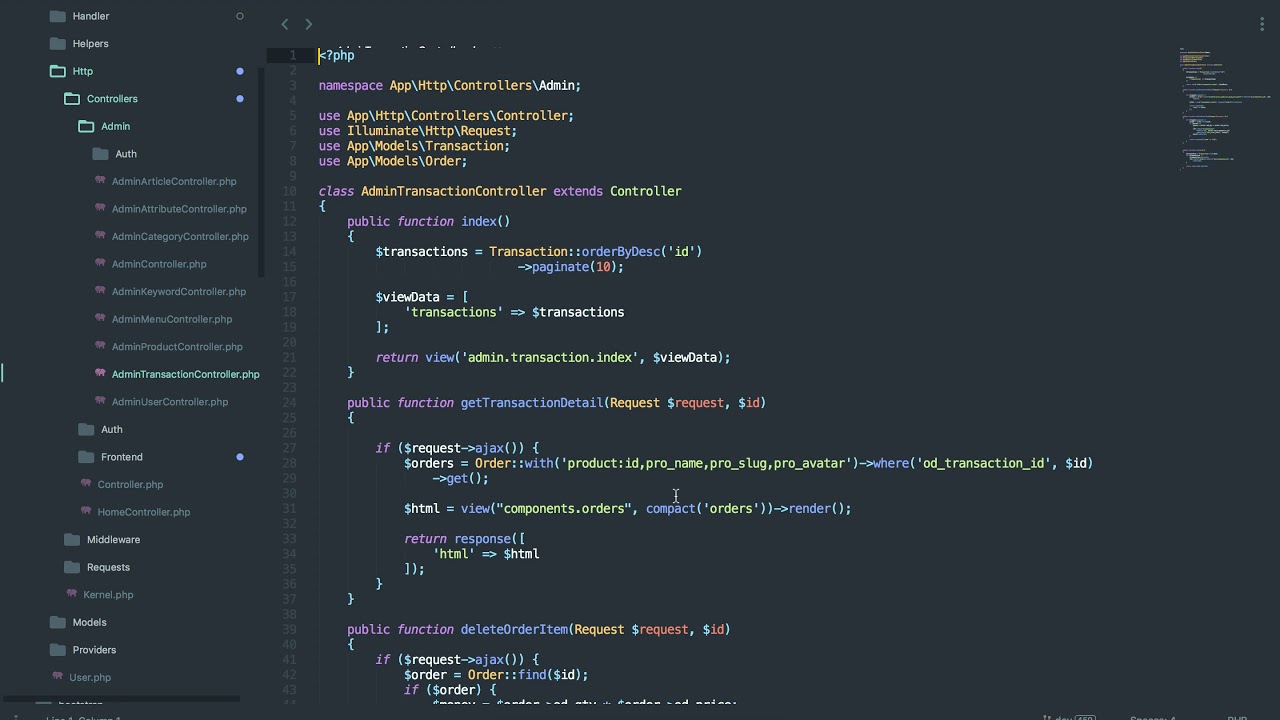1280x720 pixels.
Task: Click the PHP file icon beside AdminAttributeController.php
Action: coord(100,208)
